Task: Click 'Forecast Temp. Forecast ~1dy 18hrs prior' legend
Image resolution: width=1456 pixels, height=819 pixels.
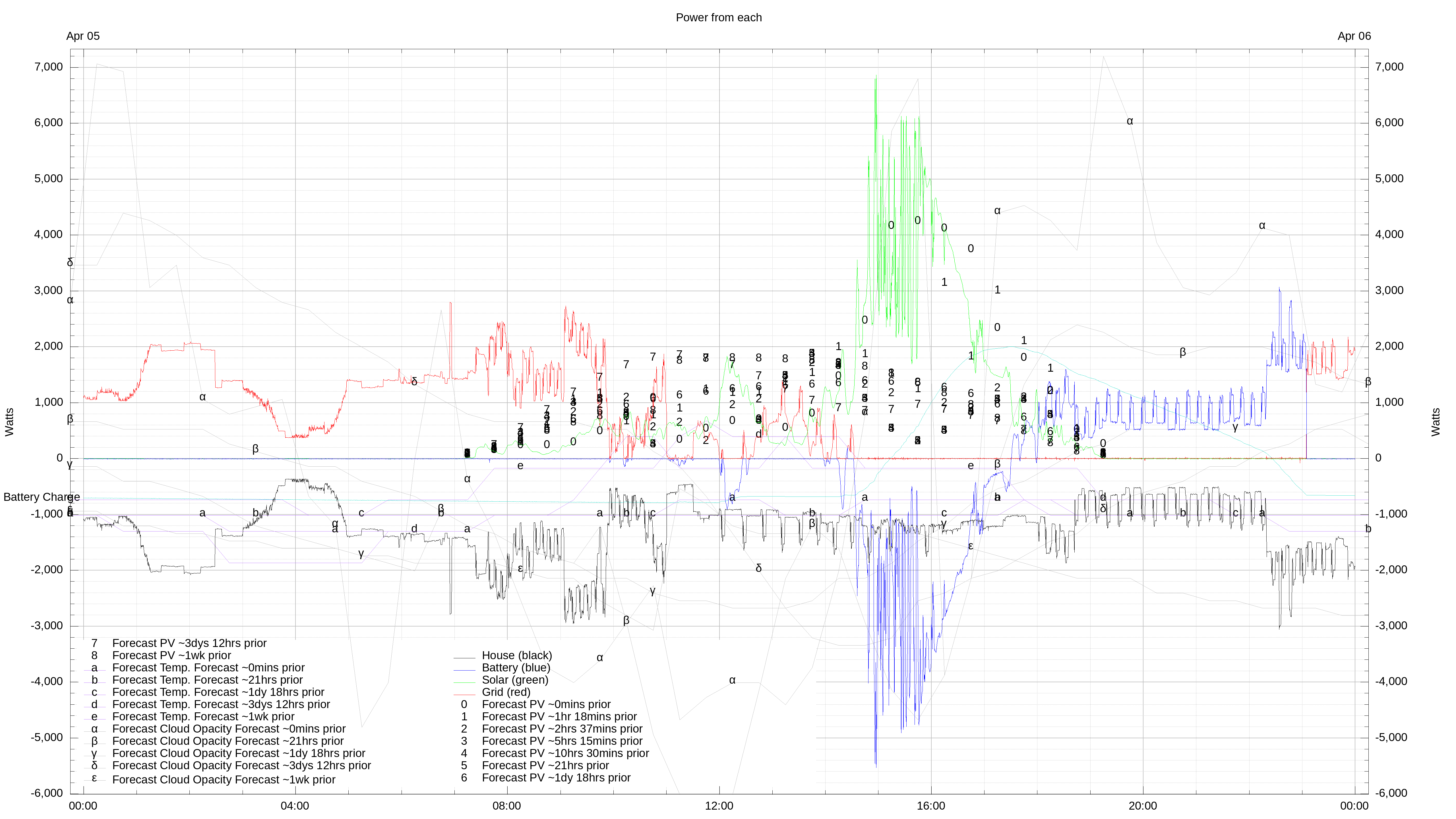Action: tap(218, 692)
